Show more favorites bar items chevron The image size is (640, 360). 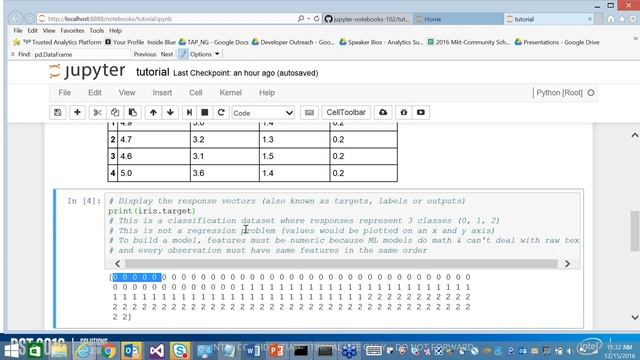pos(635,38)
